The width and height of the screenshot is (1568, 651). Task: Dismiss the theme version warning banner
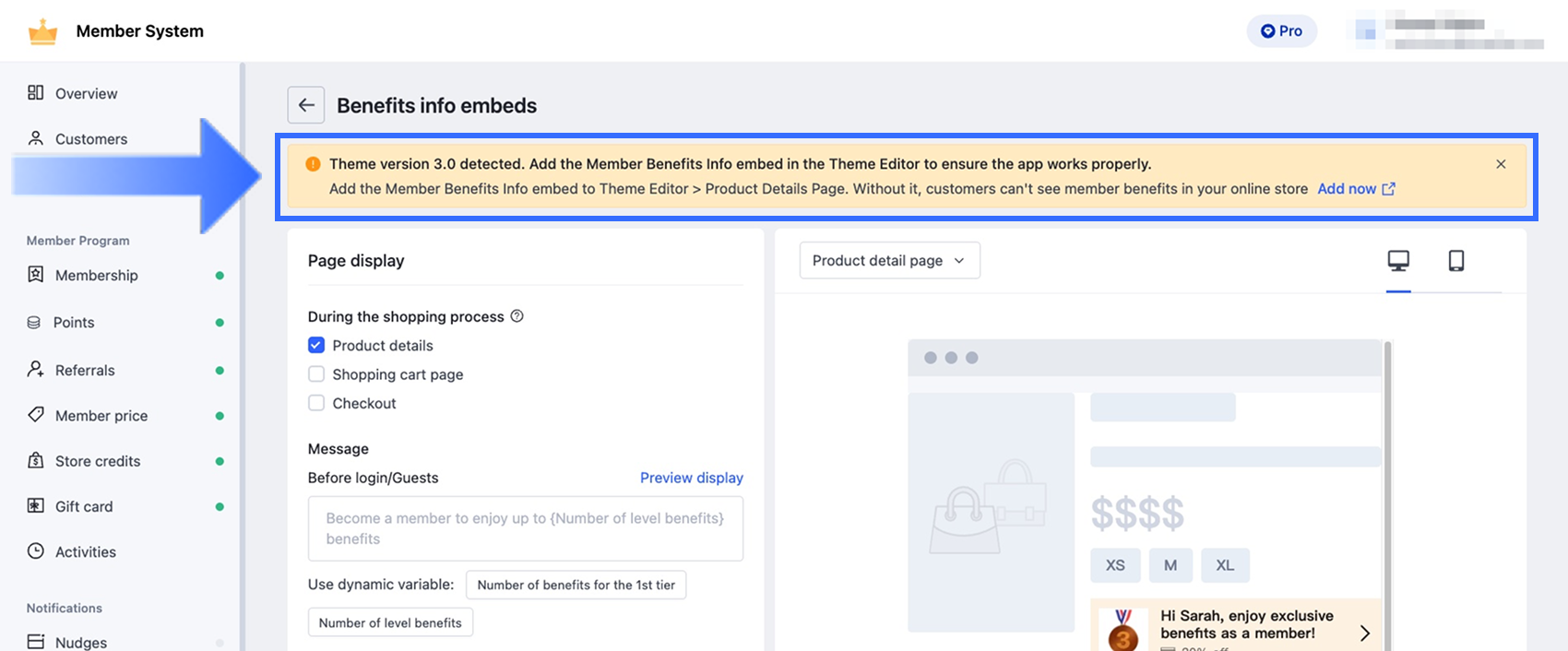(1501, 164)
